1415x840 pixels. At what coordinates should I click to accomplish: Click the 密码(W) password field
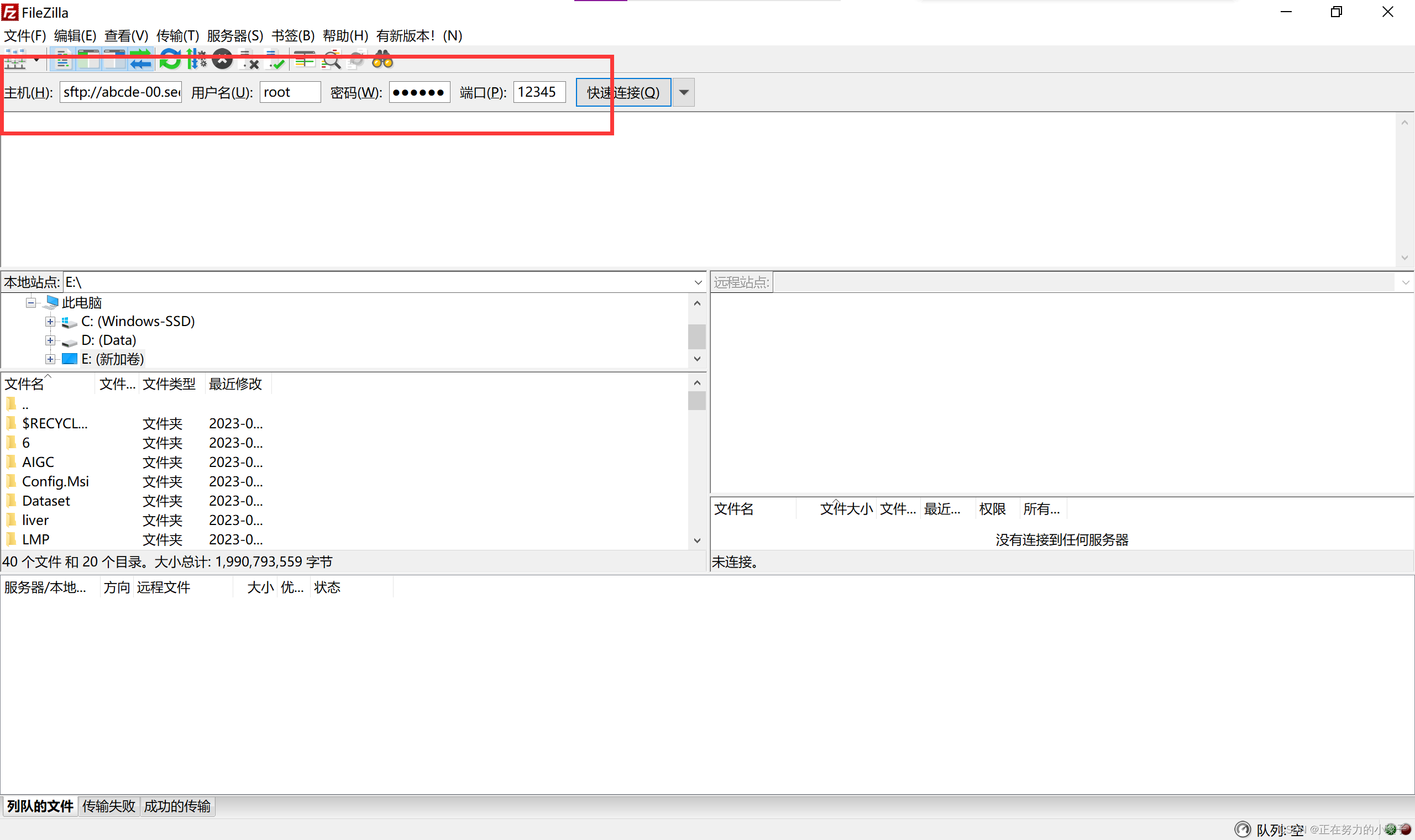(x=420, y=92)
